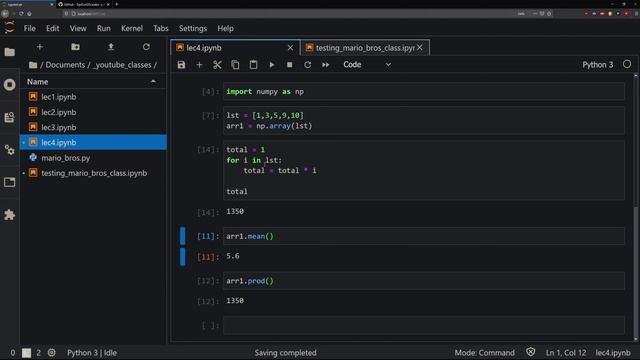
Task: Collapse the arr1.mean() cell via blue bar
Action: pyautogui.click(x=183, y=236)
